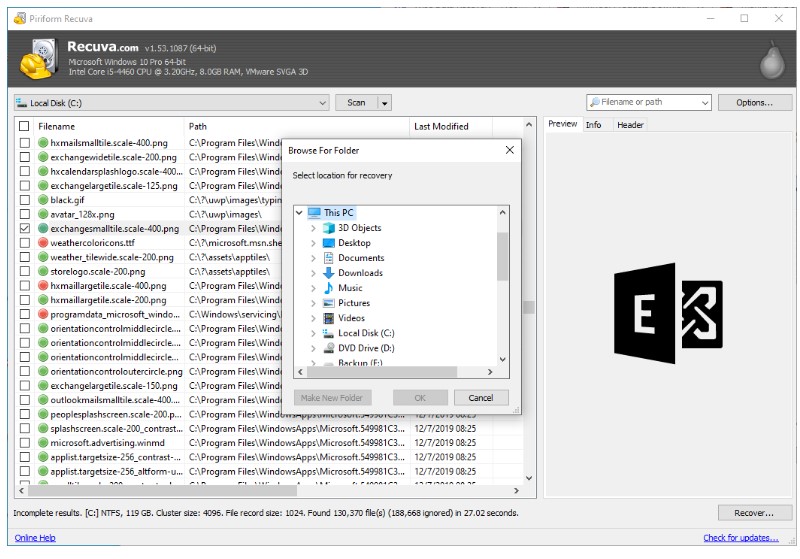Viewport: 800px width, 559px height.
Task: Click the Music note icon
Action: coord(329,288)
